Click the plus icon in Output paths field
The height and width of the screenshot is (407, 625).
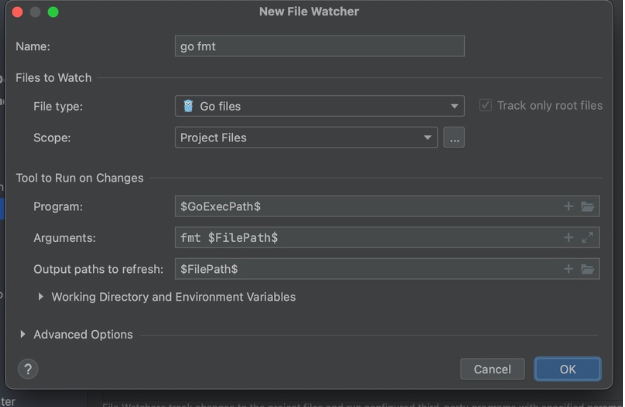pos(569,269)
